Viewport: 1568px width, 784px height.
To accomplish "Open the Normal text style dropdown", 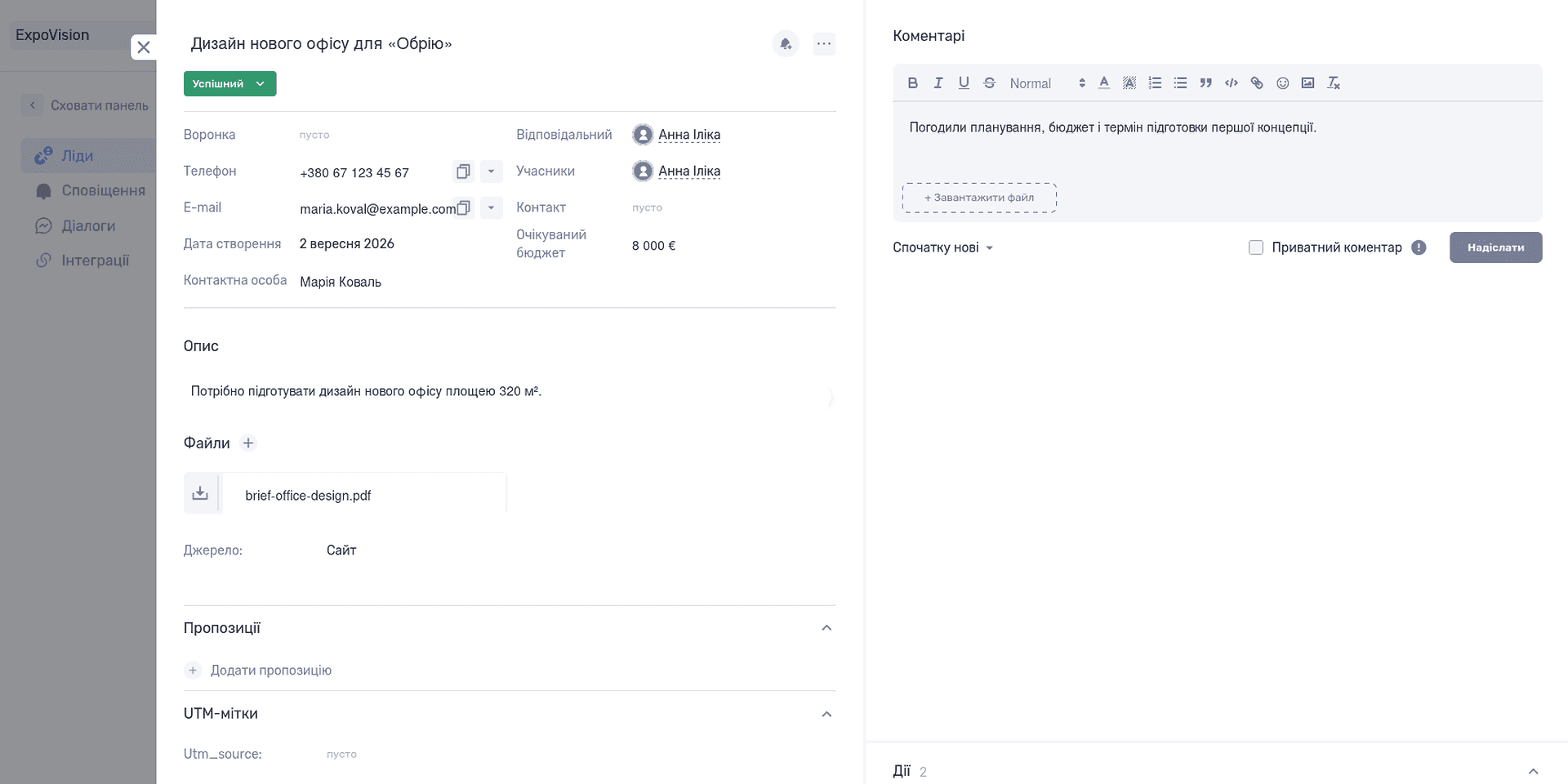I will click(x=1047, y=82).
